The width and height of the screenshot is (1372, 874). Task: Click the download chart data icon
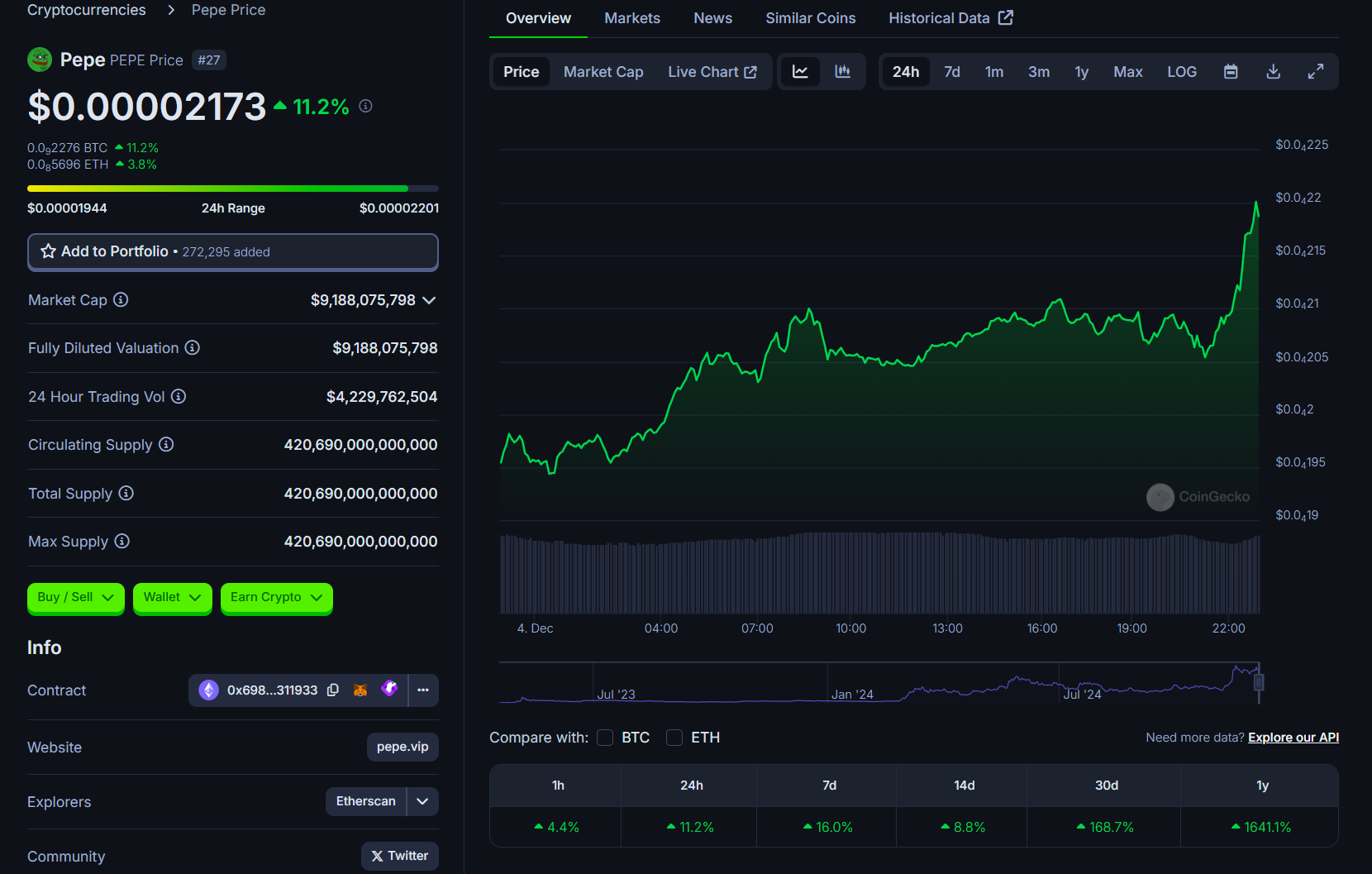click(1273, 72)
